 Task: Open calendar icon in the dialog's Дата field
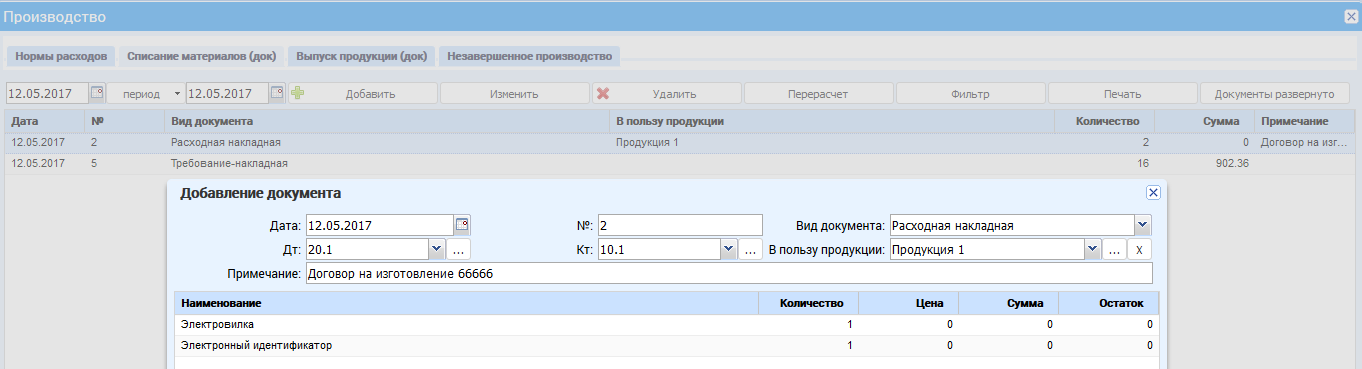462,225
